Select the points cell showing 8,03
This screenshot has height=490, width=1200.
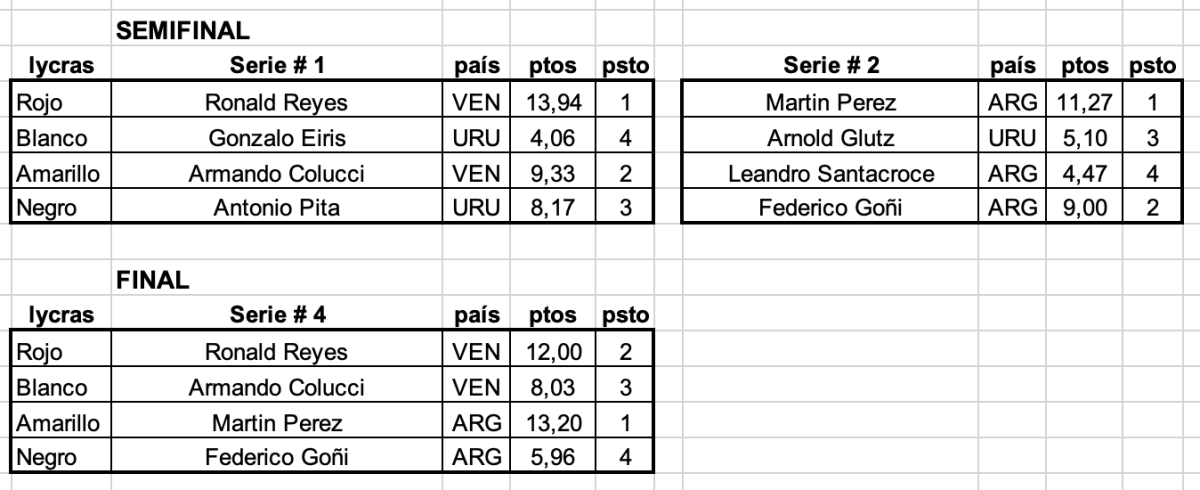550,387
